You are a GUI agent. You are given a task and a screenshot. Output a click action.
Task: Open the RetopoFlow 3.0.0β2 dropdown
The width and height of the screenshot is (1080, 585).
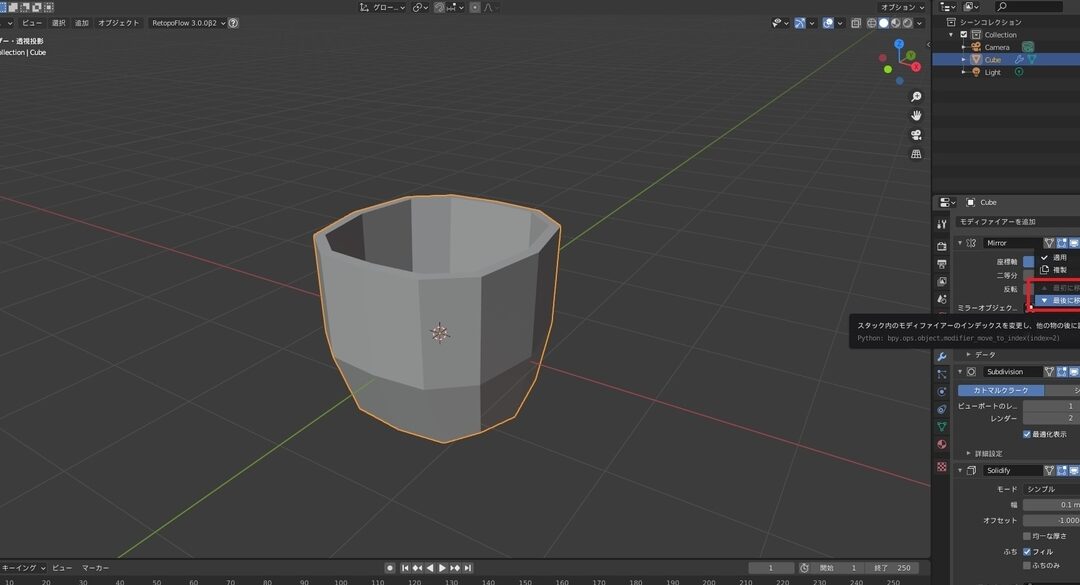point(187,24)
